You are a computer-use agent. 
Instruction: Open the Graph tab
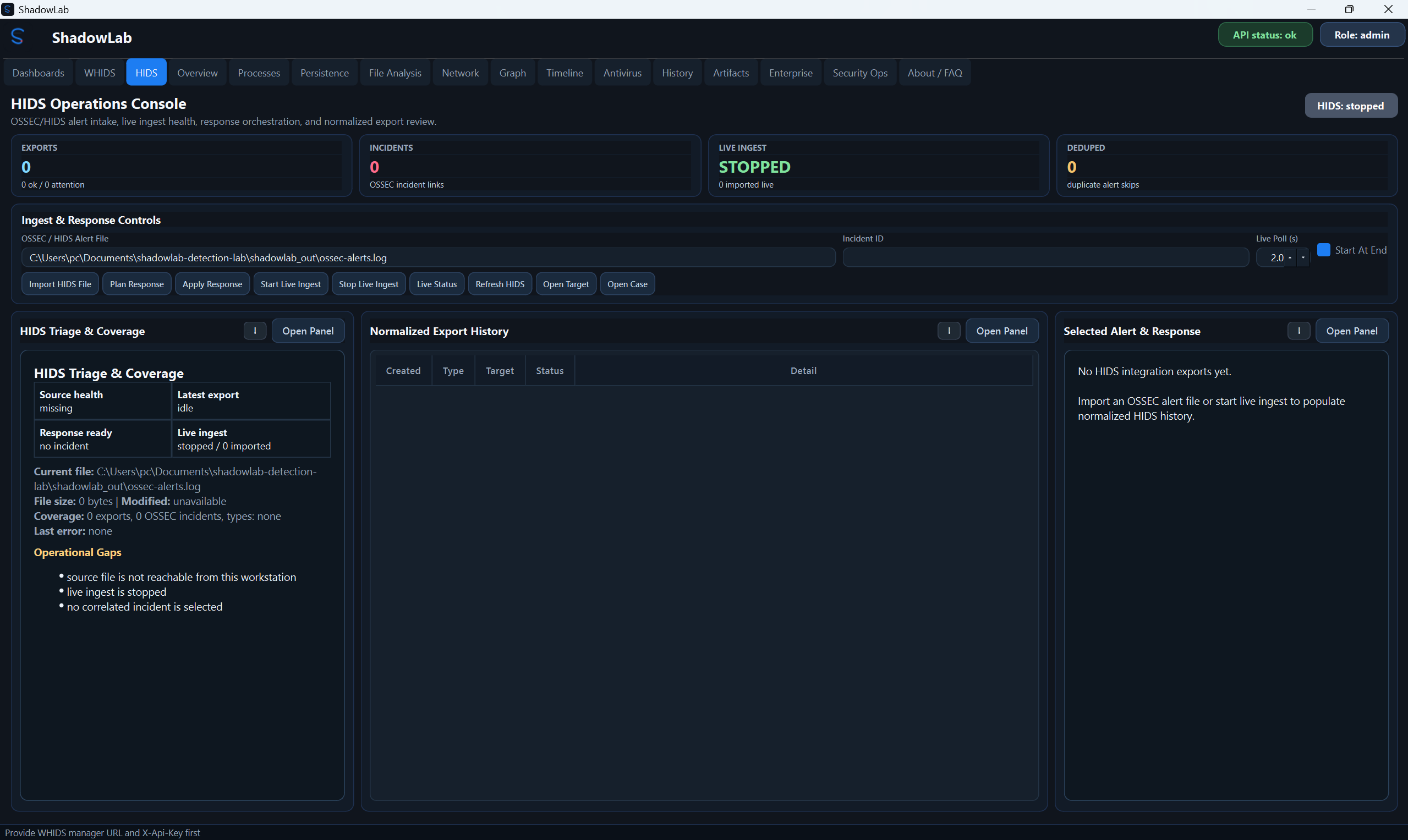click(x=512, y=73)
